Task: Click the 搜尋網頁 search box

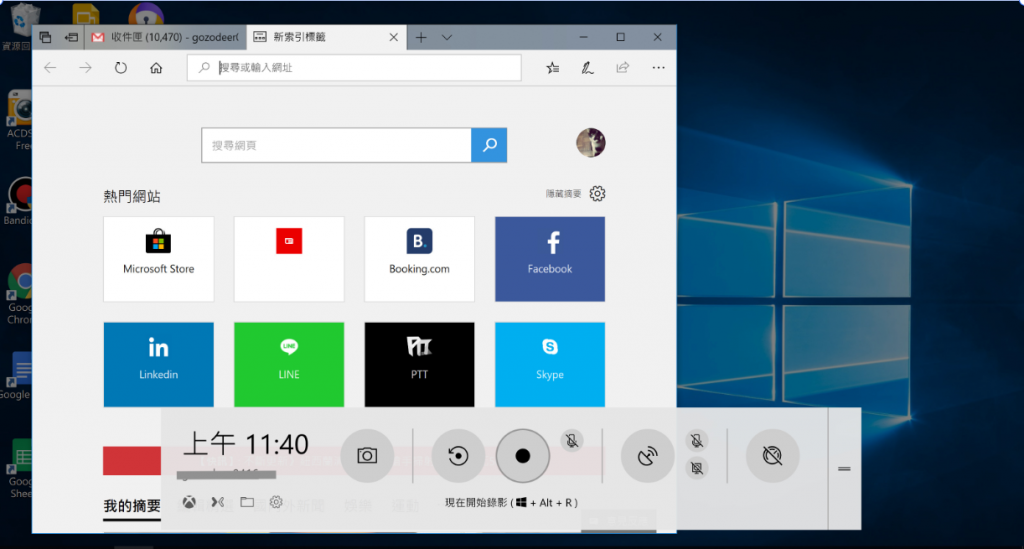Action: 336,145
